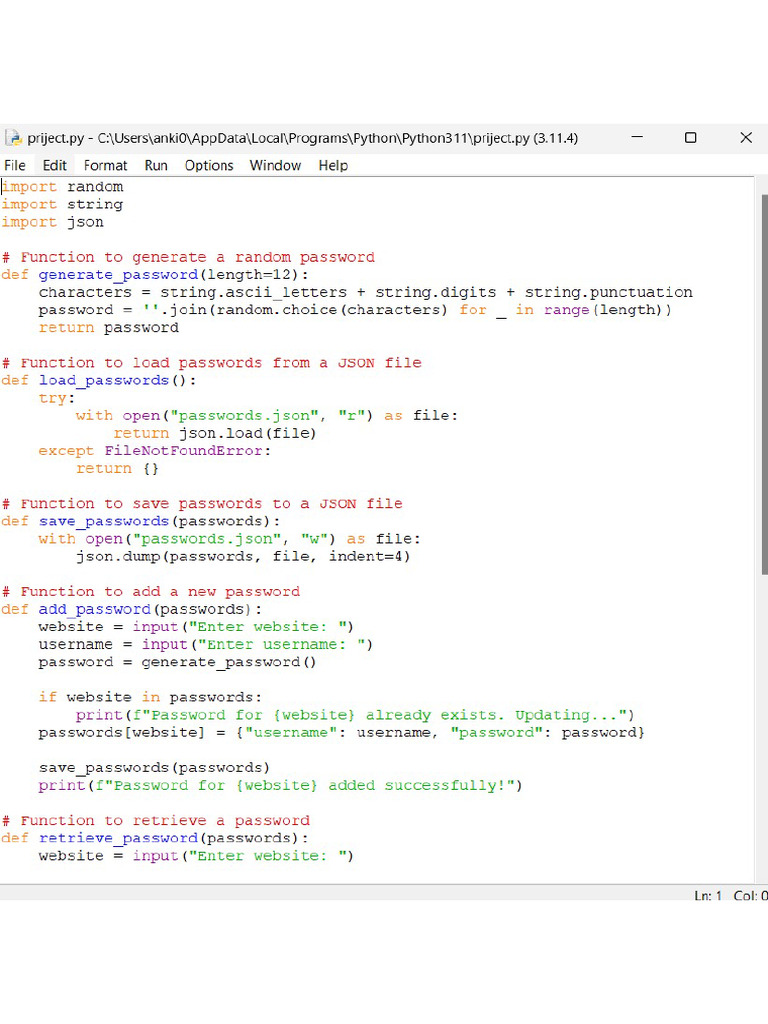Place cursor on the 'import random' line
This screenshot has width=768, height=1024.
[x=62, y=187]
